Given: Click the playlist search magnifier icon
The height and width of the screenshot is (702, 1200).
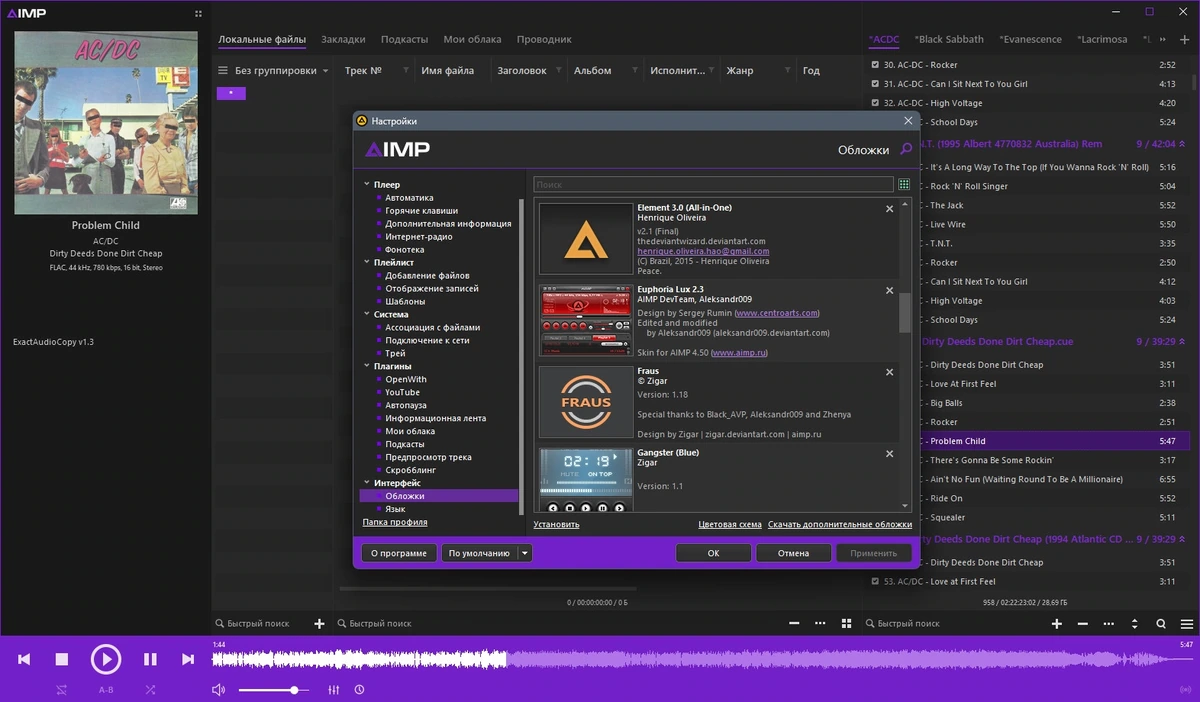Looking at the screenshot, I should tap(1161, 623).
